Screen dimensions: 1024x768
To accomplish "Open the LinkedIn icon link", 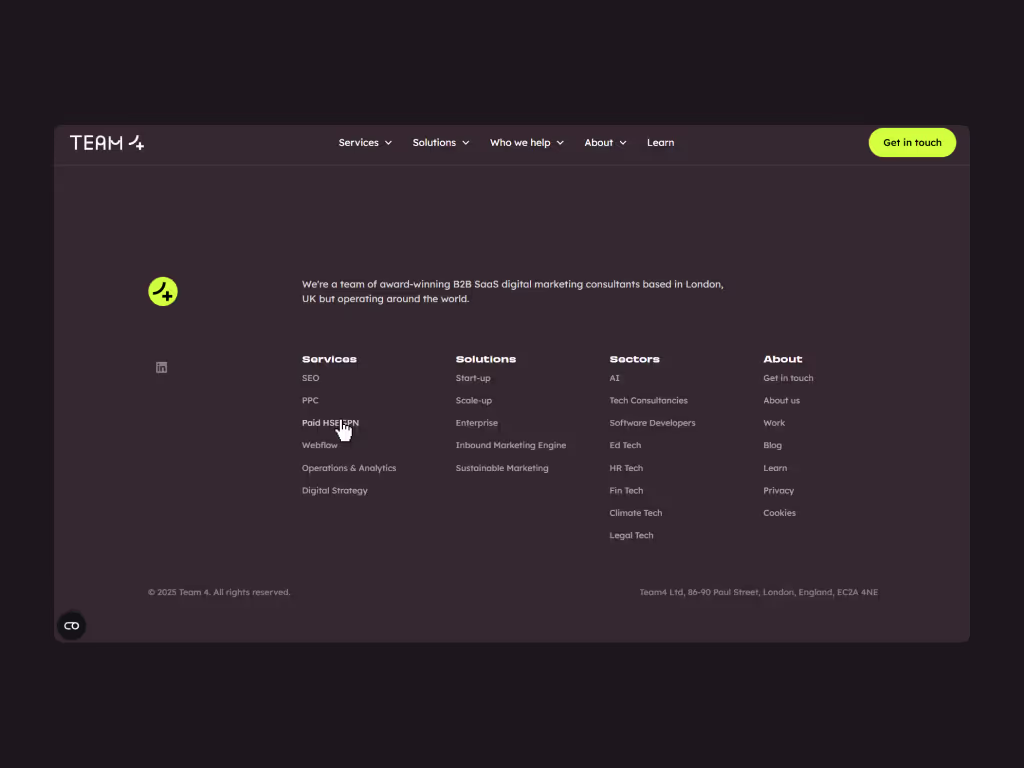I will [x=161, y=368].
